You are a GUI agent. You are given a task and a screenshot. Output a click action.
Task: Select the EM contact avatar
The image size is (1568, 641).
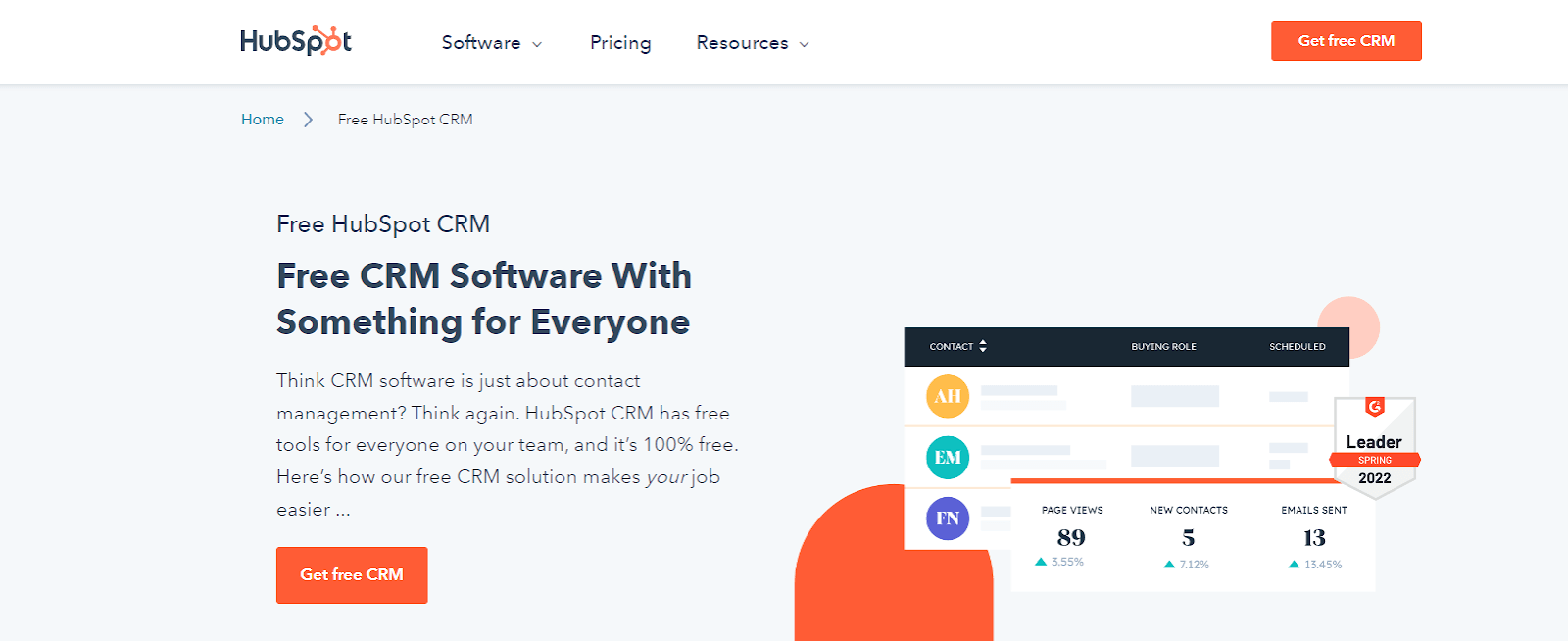click(948, 458)
